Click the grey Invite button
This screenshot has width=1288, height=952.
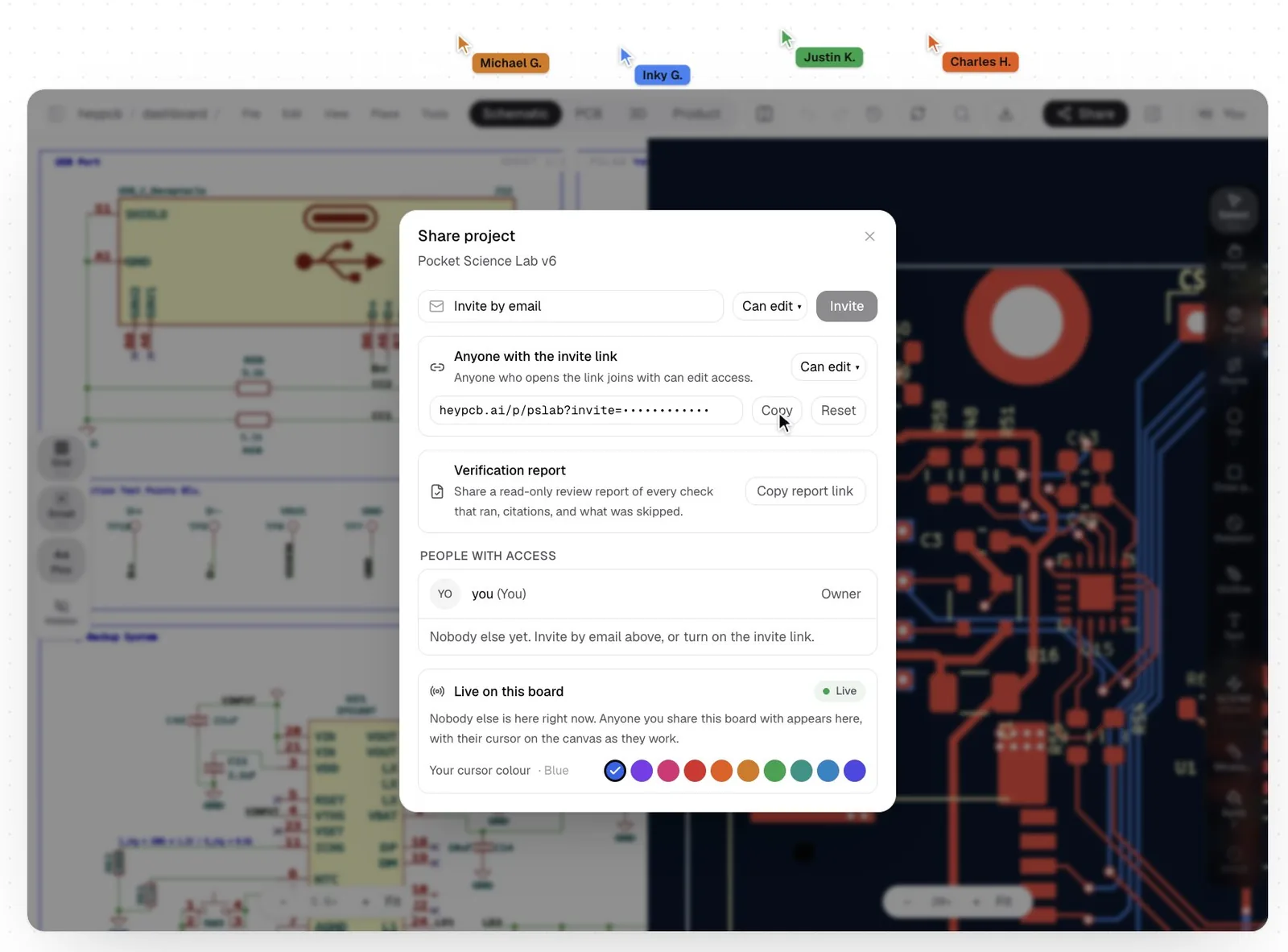pyautogui.click(x=847, y=306)
